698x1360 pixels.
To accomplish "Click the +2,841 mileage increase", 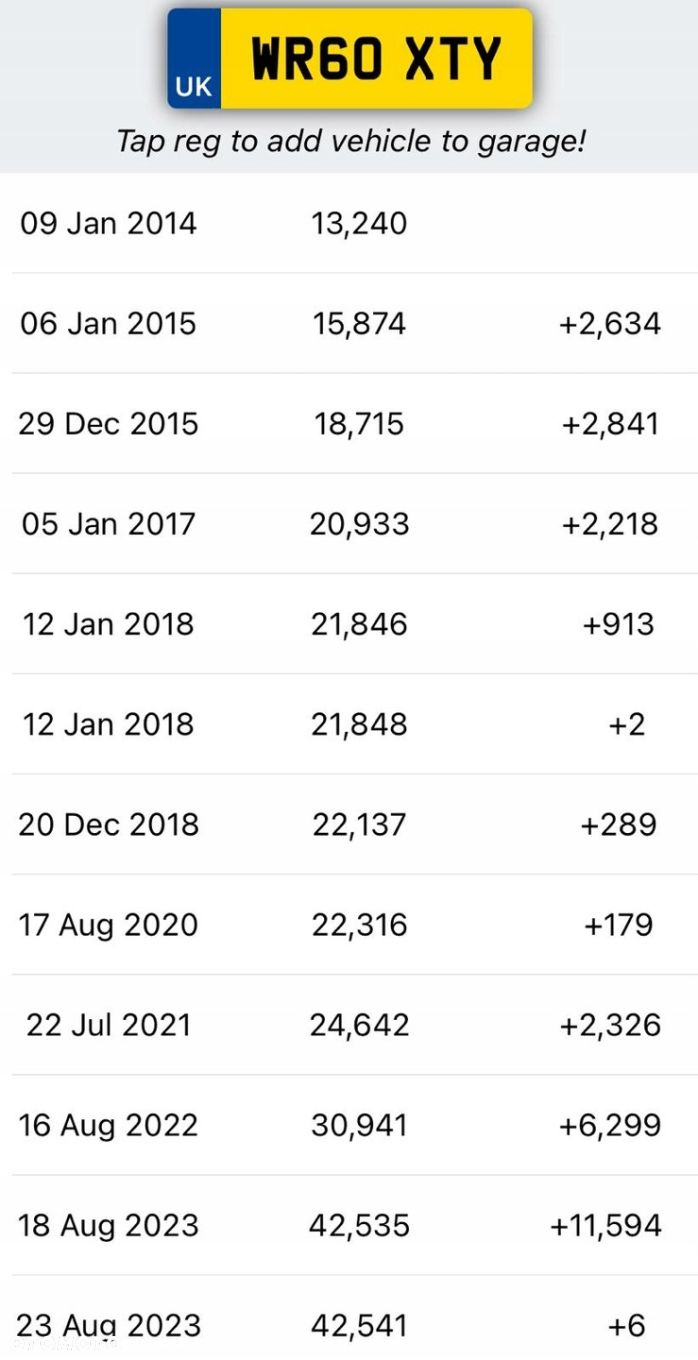I will pyautogui.click(x=610, y=424).
